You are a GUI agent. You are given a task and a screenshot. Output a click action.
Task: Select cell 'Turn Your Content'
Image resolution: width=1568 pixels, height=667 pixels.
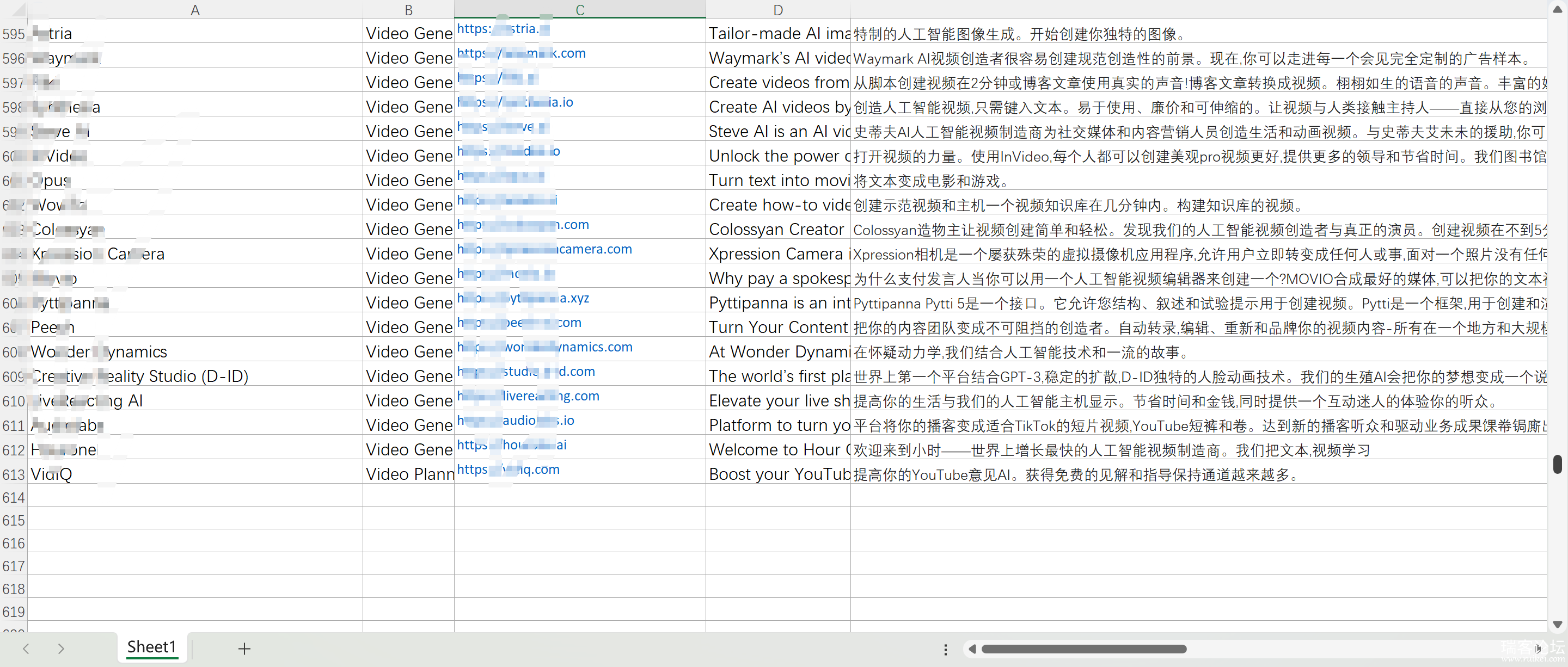coord(778,325)
